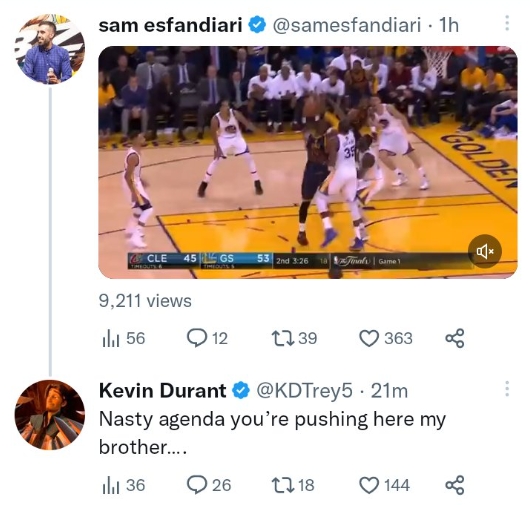Like sam esfandiari's video tweet
Viewport: 530px width, 505px height.
[385, 338]
